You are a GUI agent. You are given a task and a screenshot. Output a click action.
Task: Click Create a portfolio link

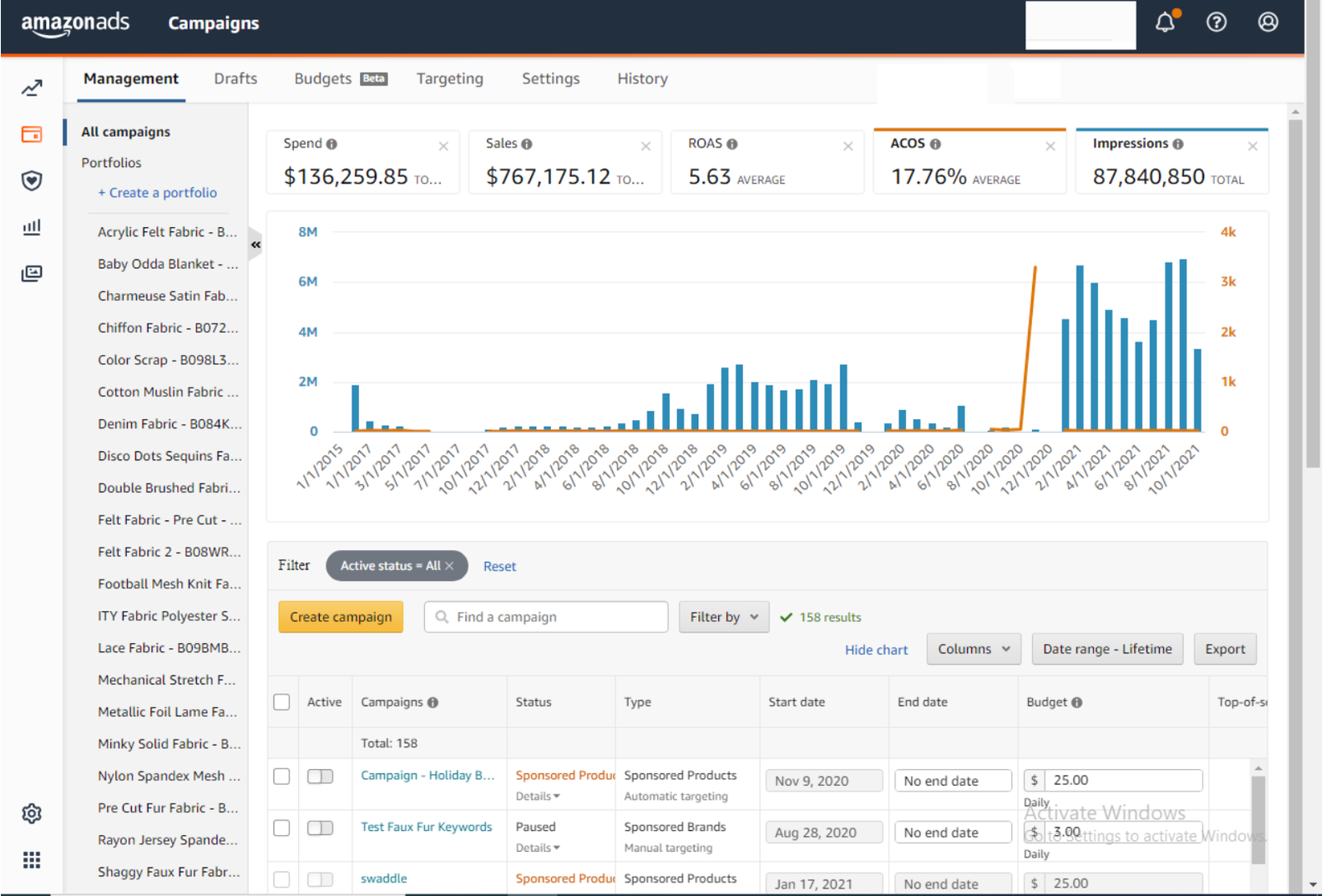coord(157,193)
